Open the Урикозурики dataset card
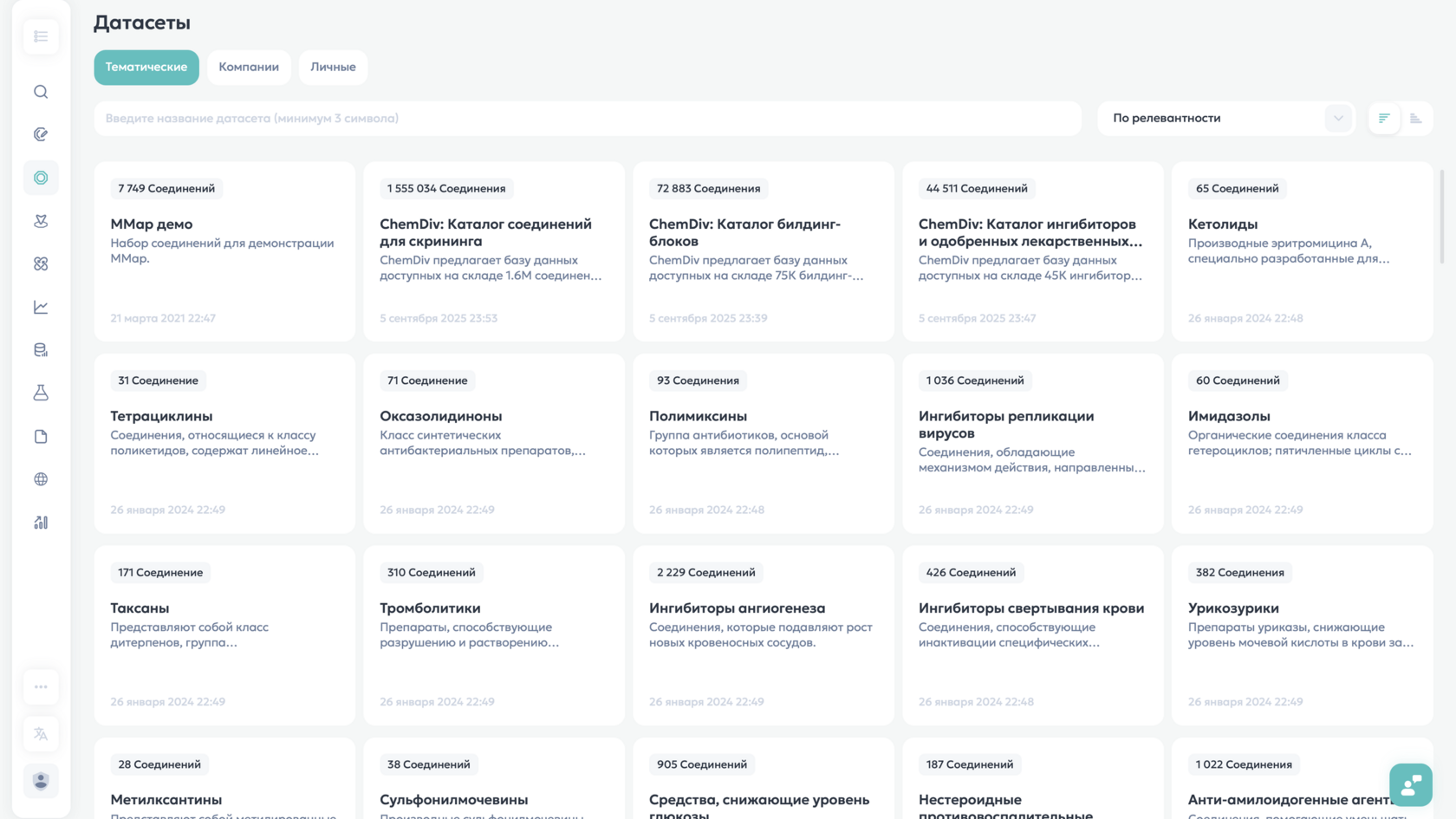1456x819 pixels. [x=1303, y=635]
